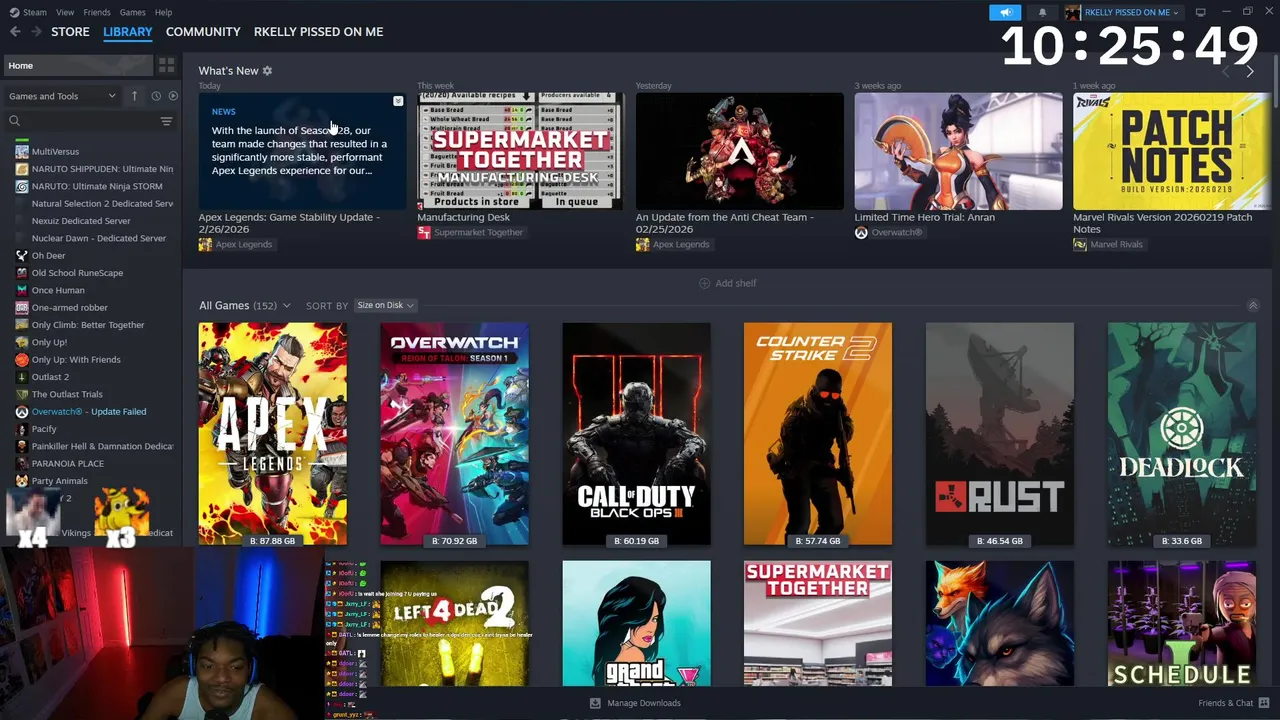This screenshot has height=720, width=1280.
Task: Select the Call of Duty Black Ops III cover
Action: pos(637,434)
